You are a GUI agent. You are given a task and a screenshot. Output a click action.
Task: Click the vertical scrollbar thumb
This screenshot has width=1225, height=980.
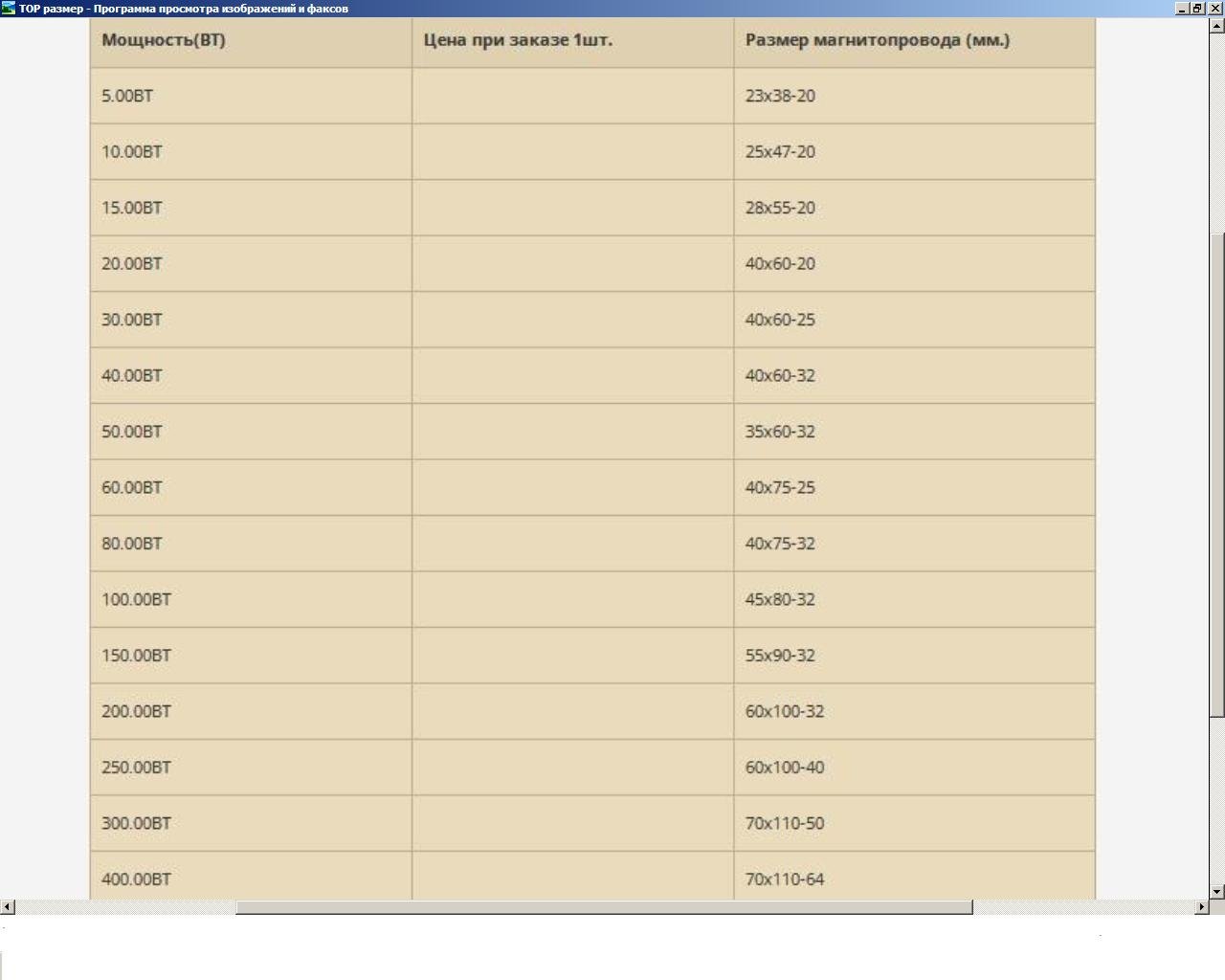(1216, 474)
